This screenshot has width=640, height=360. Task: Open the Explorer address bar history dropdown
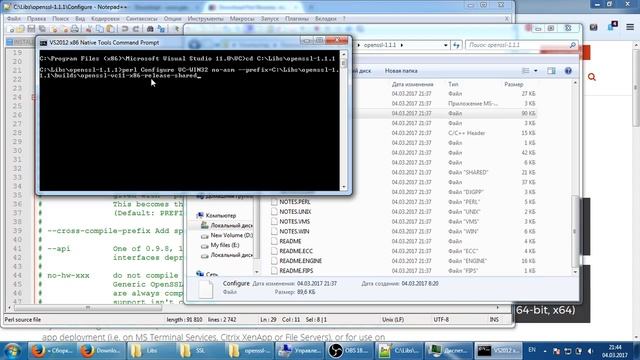pyautogui.click(x=445, y=45)
